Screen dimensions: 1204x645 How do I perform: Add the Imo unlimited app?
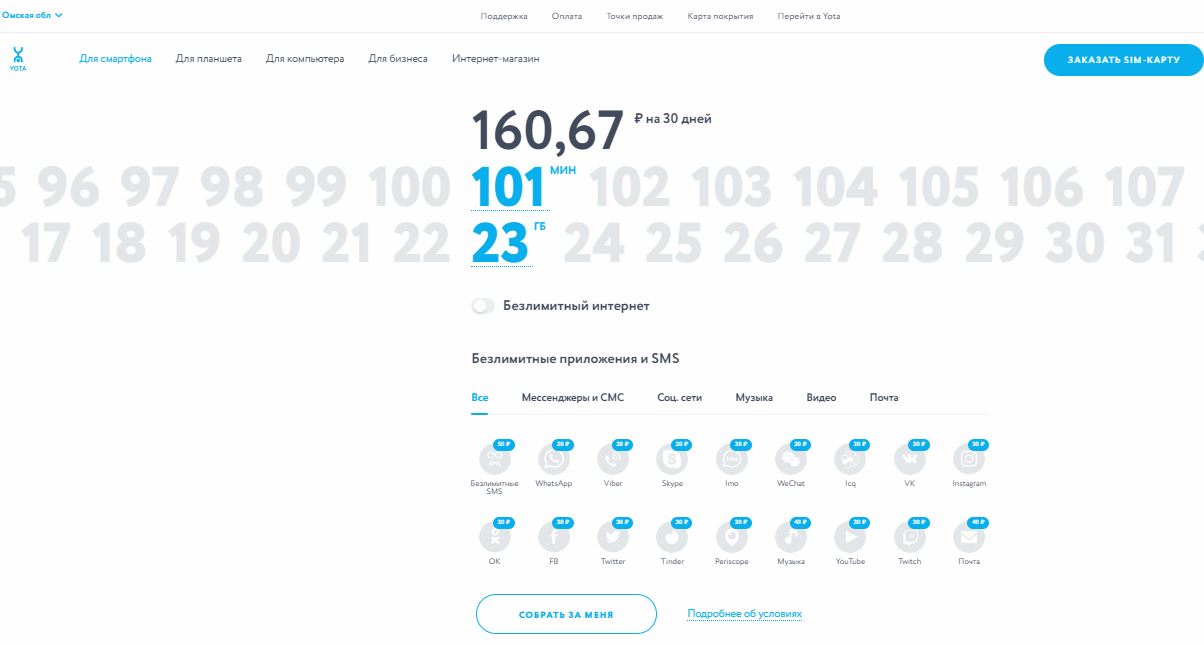[x=732, y=460]
